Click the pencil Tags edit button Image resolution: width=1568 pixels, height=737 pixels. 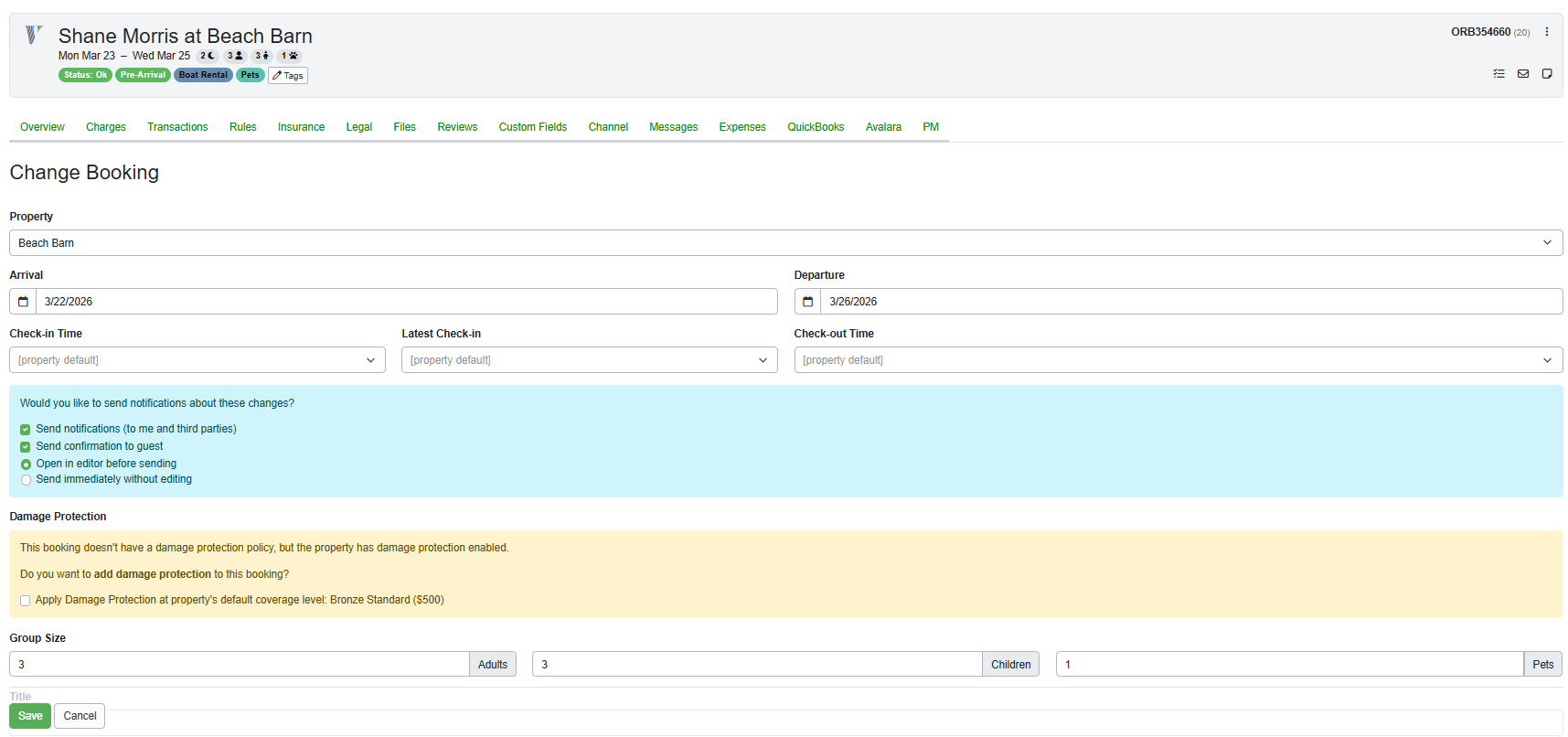[287, 76]
